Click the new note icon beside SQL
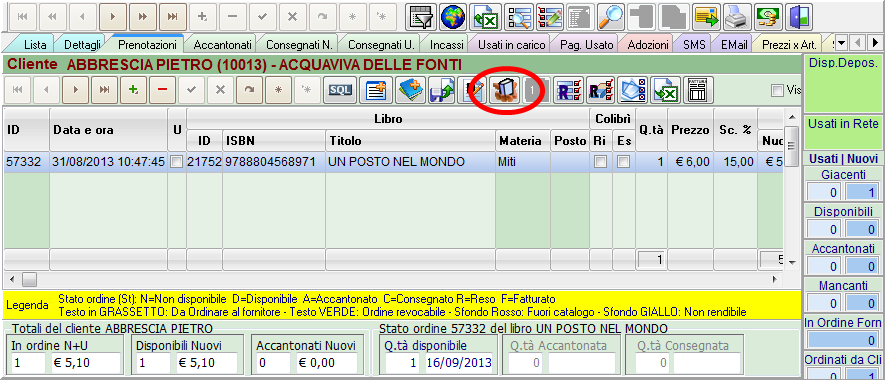 tap(375, 90)
